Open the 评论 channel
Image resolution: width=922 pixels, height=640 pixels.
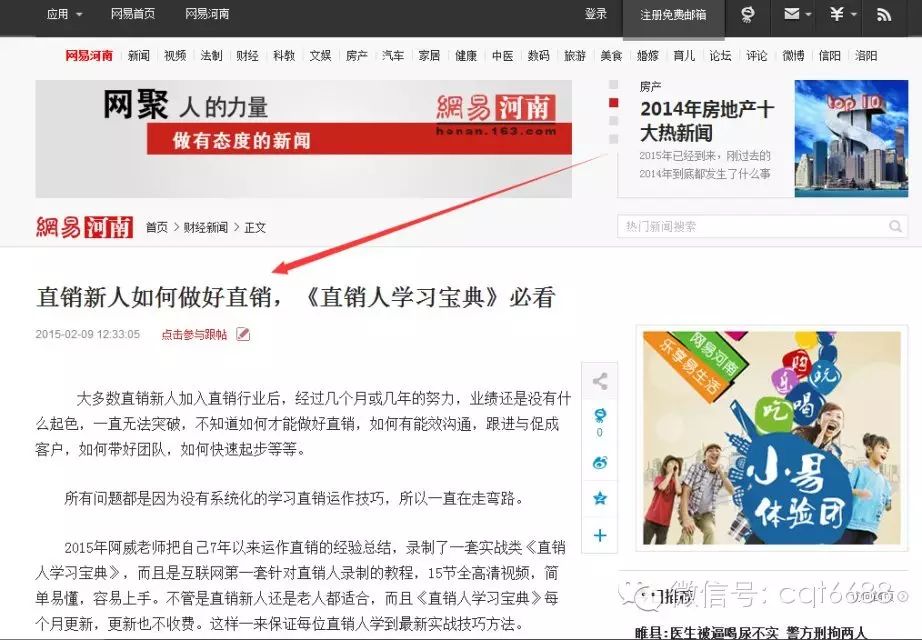tap(757, 56)
